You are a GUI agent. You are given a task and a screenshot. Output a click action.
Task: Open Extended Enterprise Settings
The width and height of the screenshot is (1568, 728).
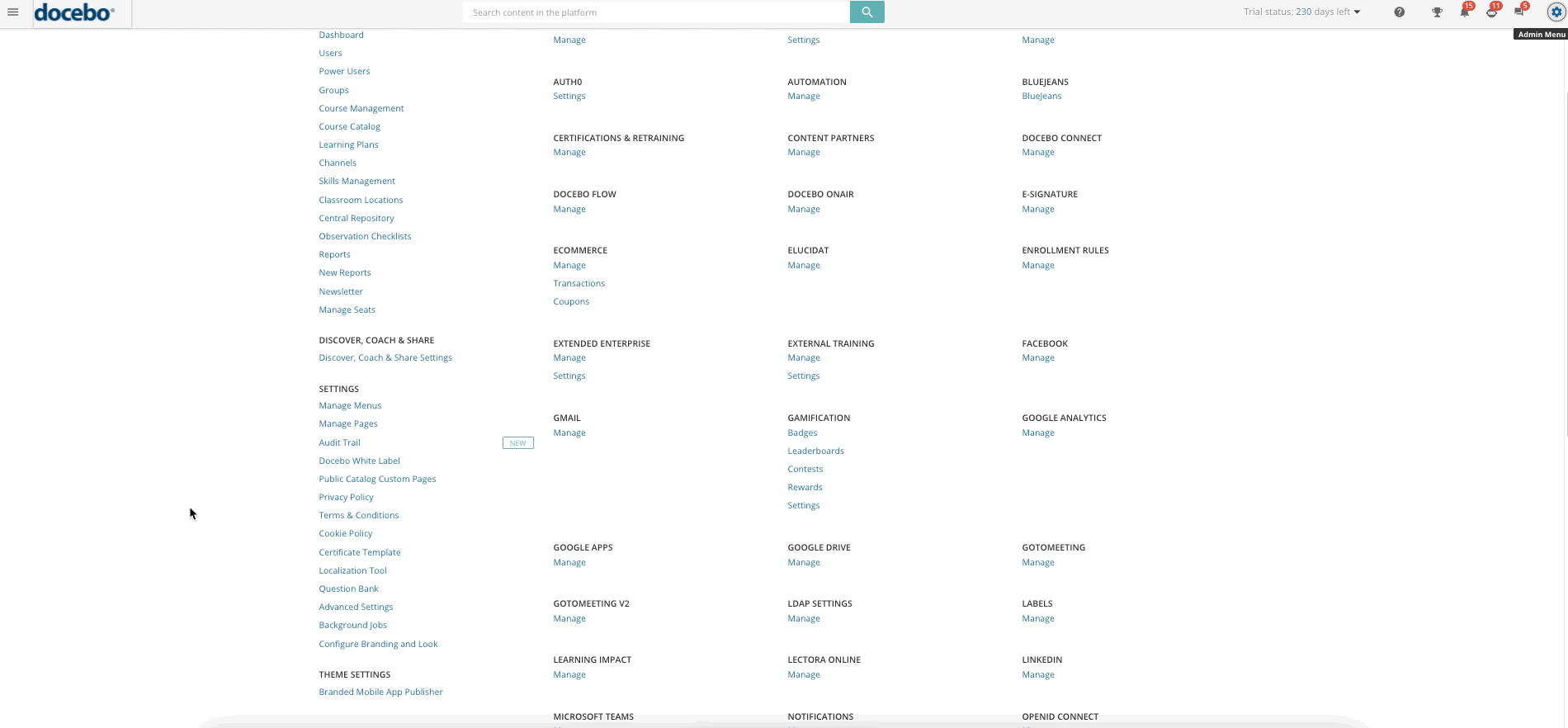[569, 376]
